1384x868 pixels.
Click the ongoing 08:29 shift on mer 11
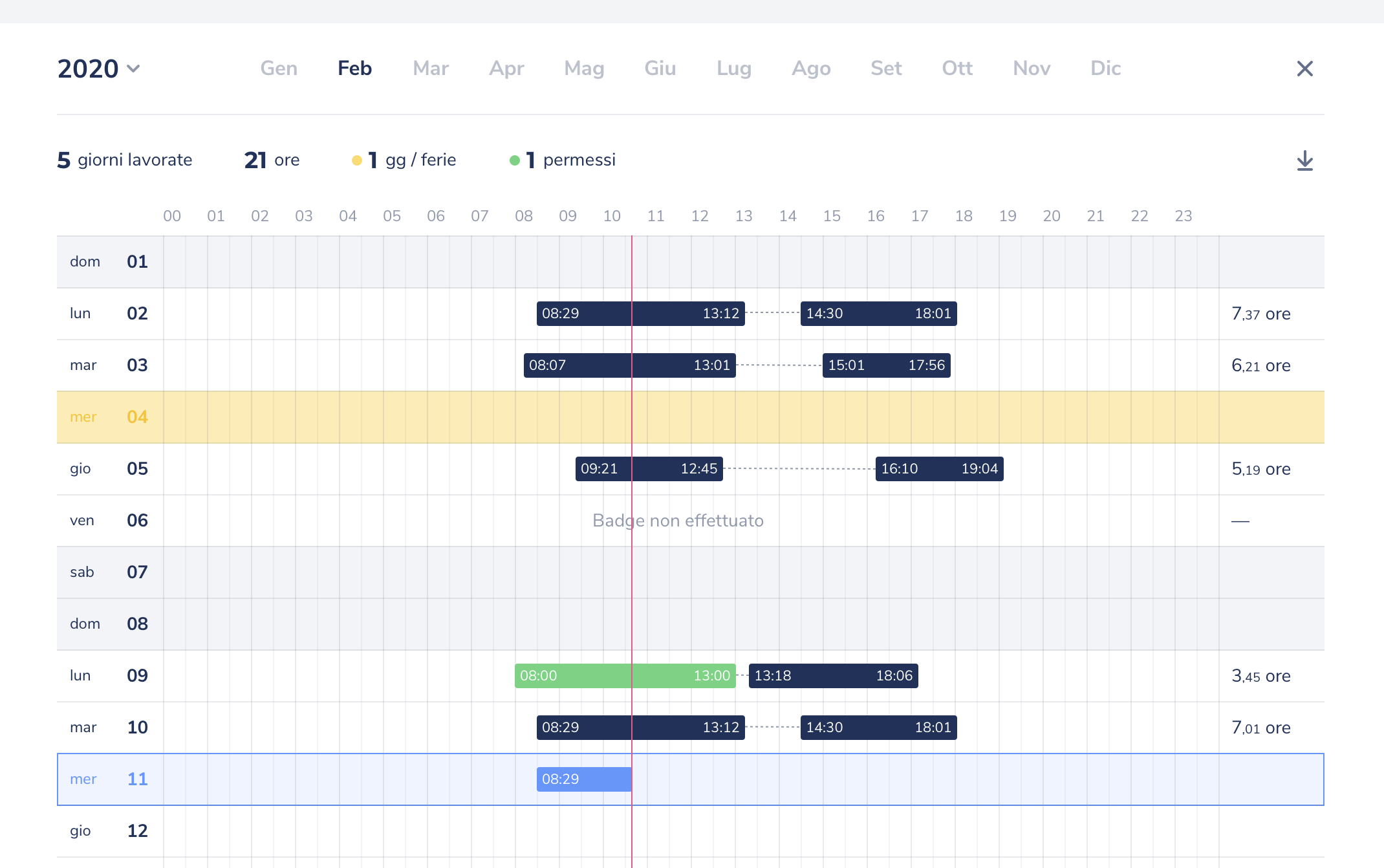coord(583,779)
